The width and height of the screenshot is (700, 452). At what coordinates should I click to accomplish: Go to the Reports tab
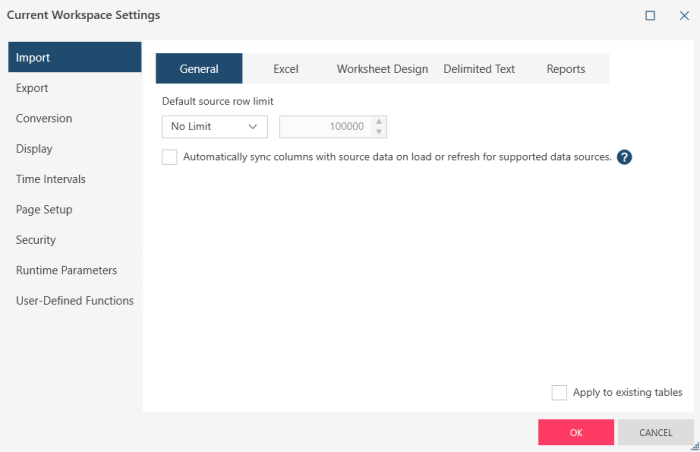(x=566, y=69)
